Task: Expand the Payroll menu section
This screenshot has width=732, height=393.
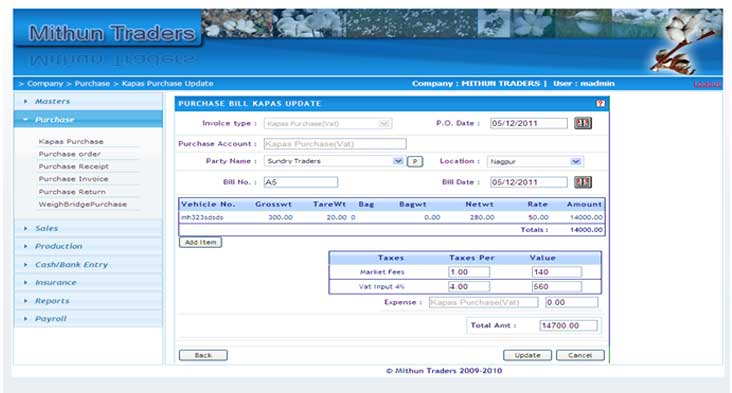Action: 88,319
